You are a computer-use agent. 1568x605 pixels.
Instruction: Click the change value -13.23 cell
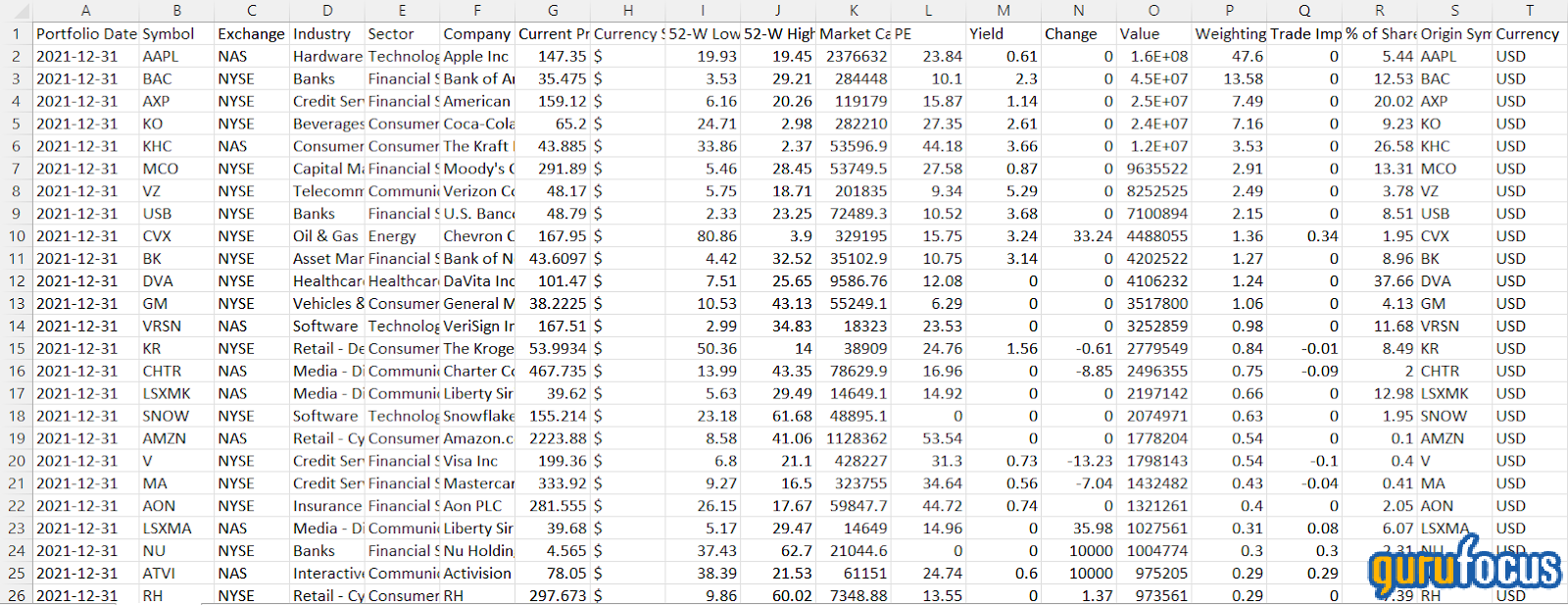tap(1079, 462)
